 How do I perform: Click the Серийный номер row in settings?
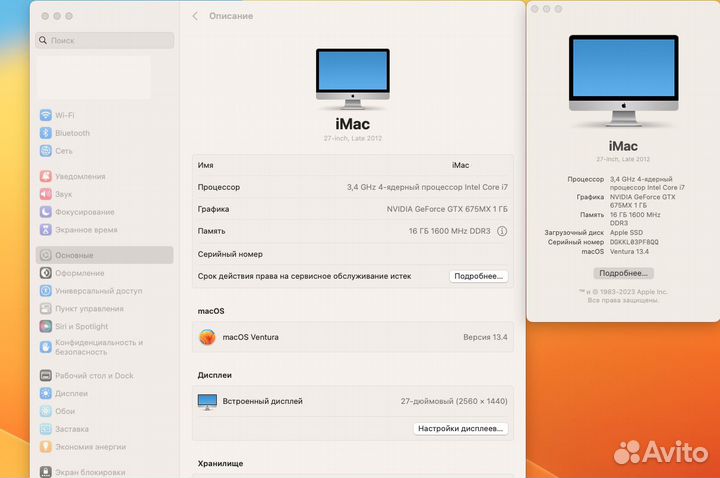[x=353, y=254]
